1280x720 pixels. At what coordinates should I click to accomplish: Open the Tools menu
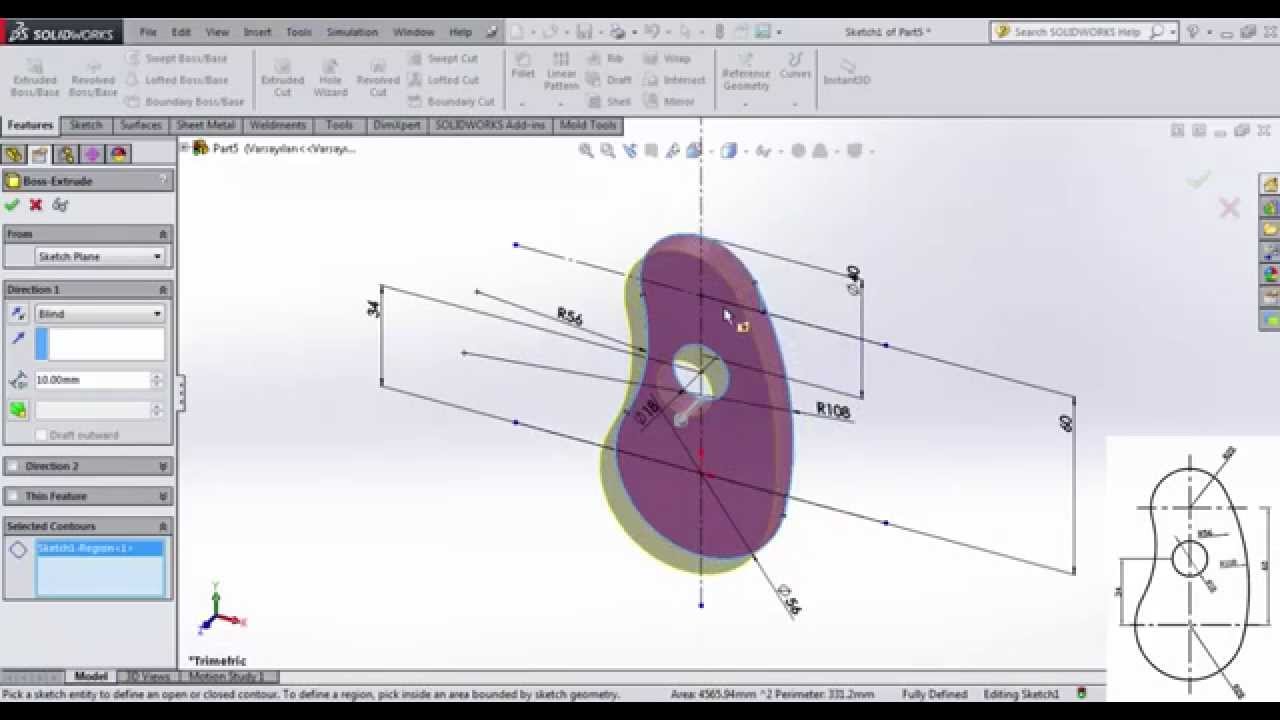pos(299,32)
